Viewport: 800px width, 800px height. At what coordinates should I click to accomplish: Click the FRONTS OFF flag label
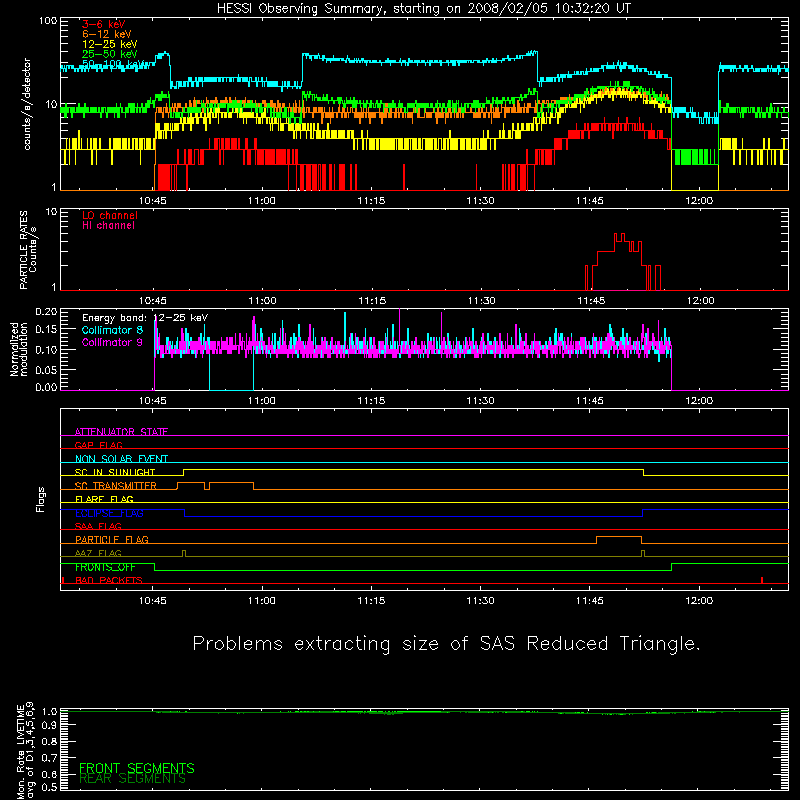tap(105, 567)
